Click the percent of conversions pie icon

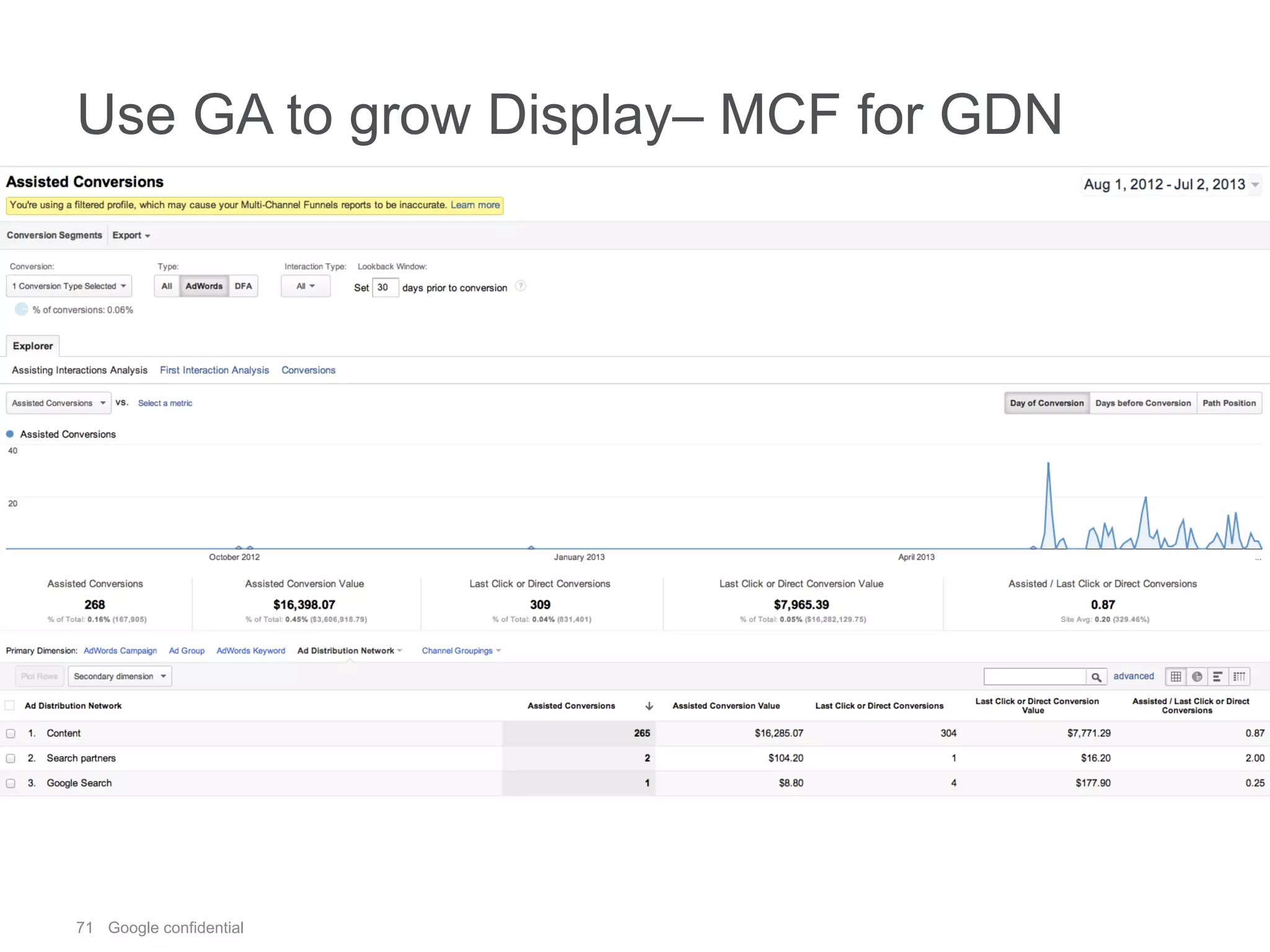pyautogui.click(x=22, y=309)
